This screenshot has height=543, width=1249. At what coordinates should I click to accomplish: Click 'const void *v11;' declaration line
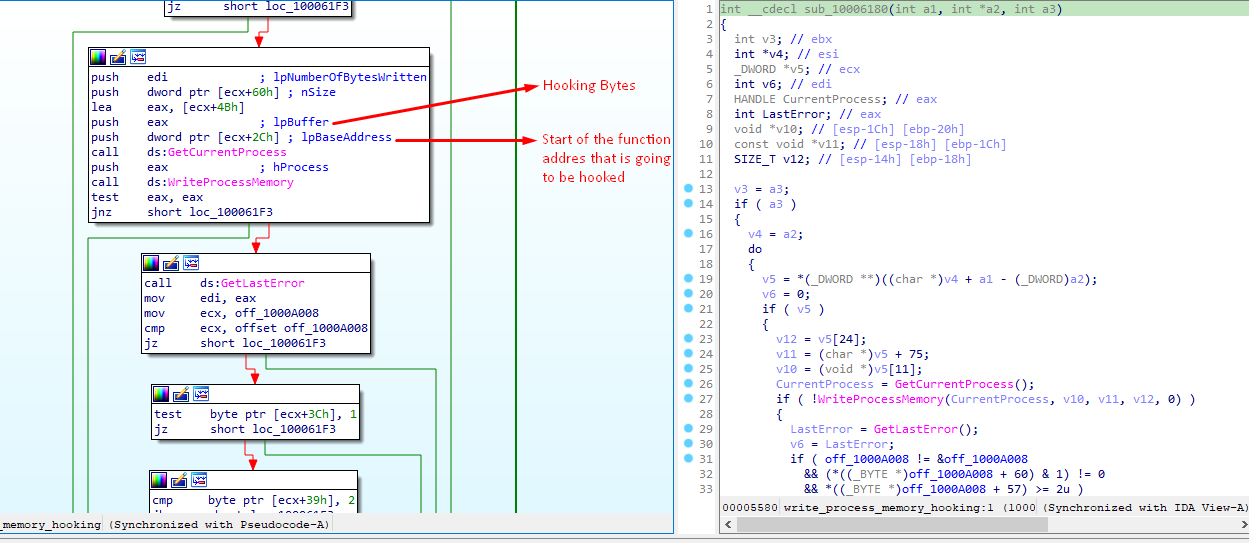(x=870, y=144)
